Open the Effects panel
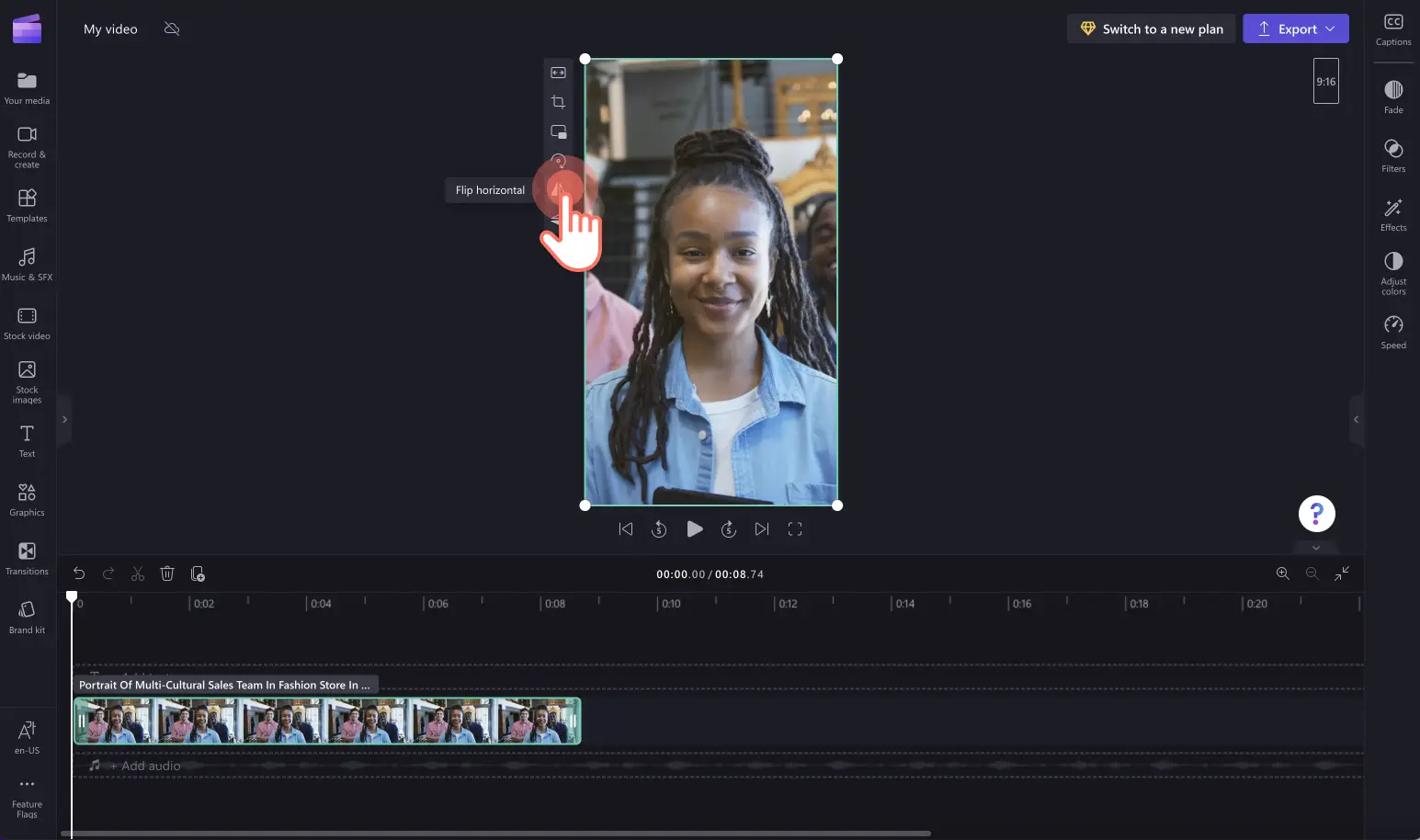The image size is (1420, 840). [x=1393, y=214]
